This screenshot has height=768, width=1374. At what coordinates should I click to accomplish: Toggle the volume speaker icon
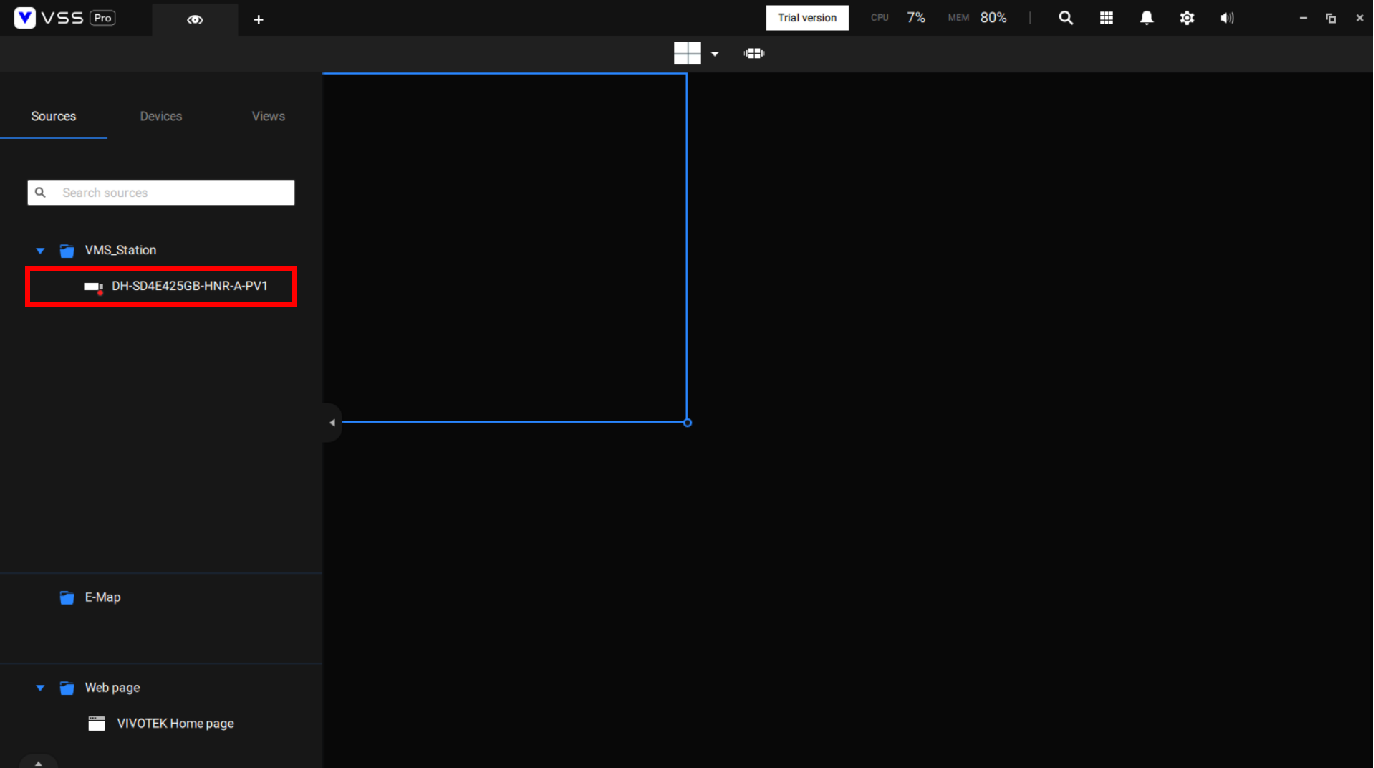point(1227,18)
